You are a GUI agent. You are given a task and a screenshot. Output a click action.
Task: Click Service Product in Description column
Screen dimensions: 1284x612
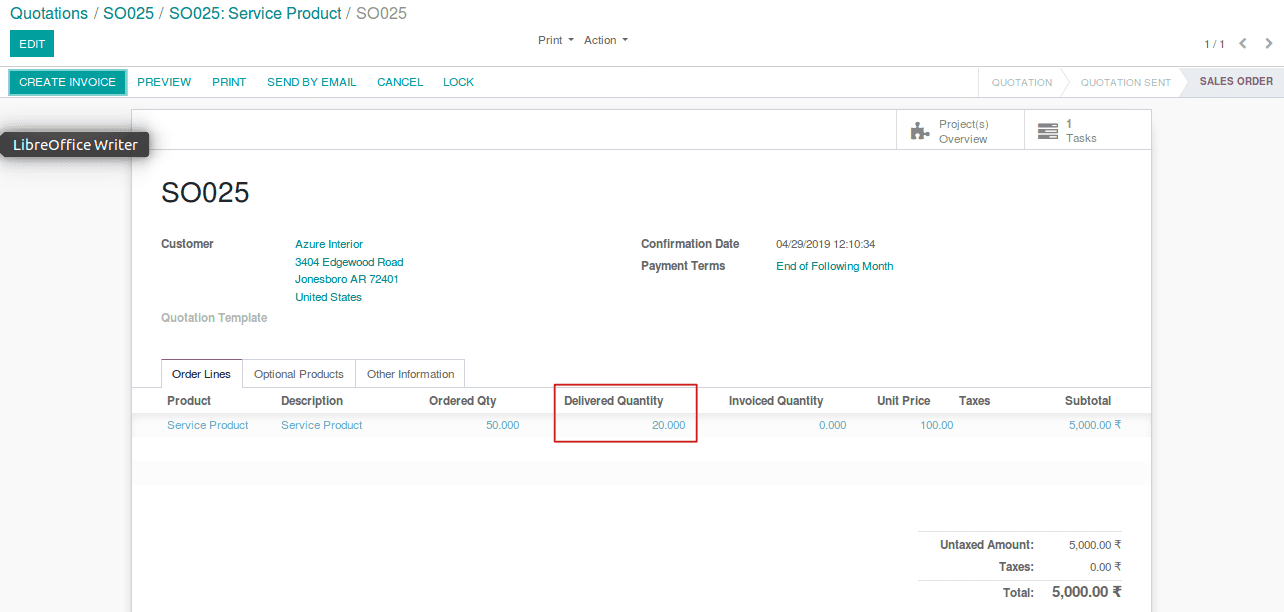[x=322, y=425]
